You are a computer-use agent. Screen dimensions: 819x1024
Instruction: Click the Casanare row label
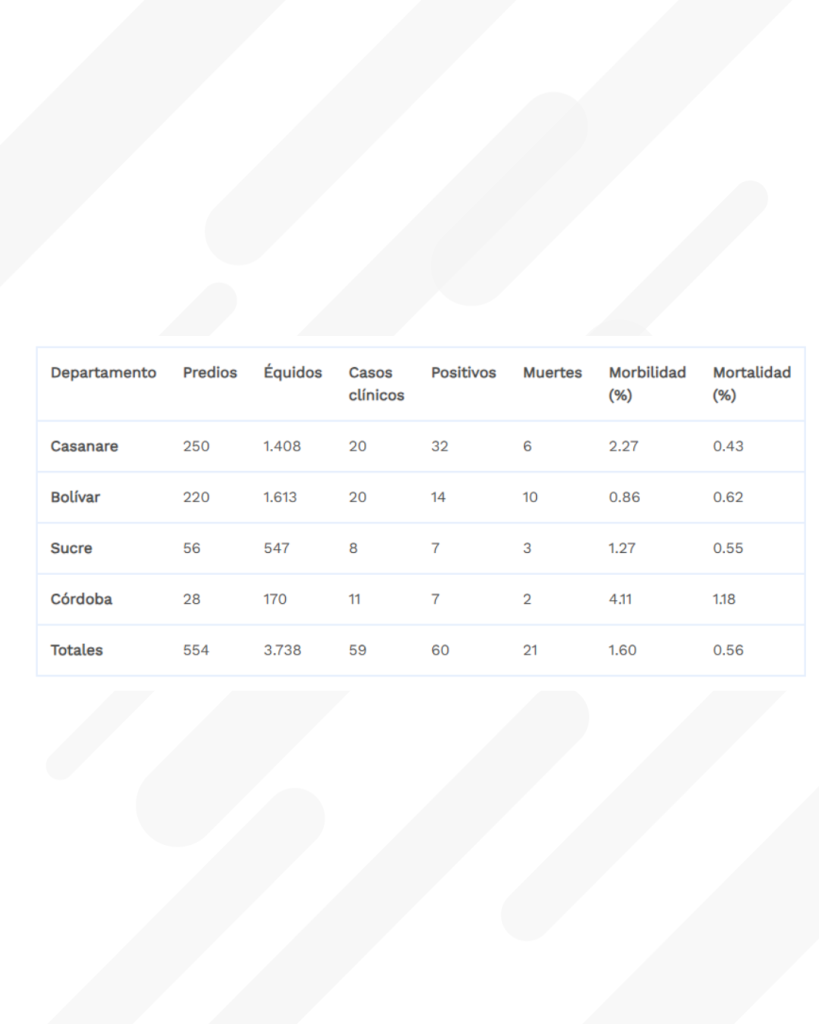(84, 447)
